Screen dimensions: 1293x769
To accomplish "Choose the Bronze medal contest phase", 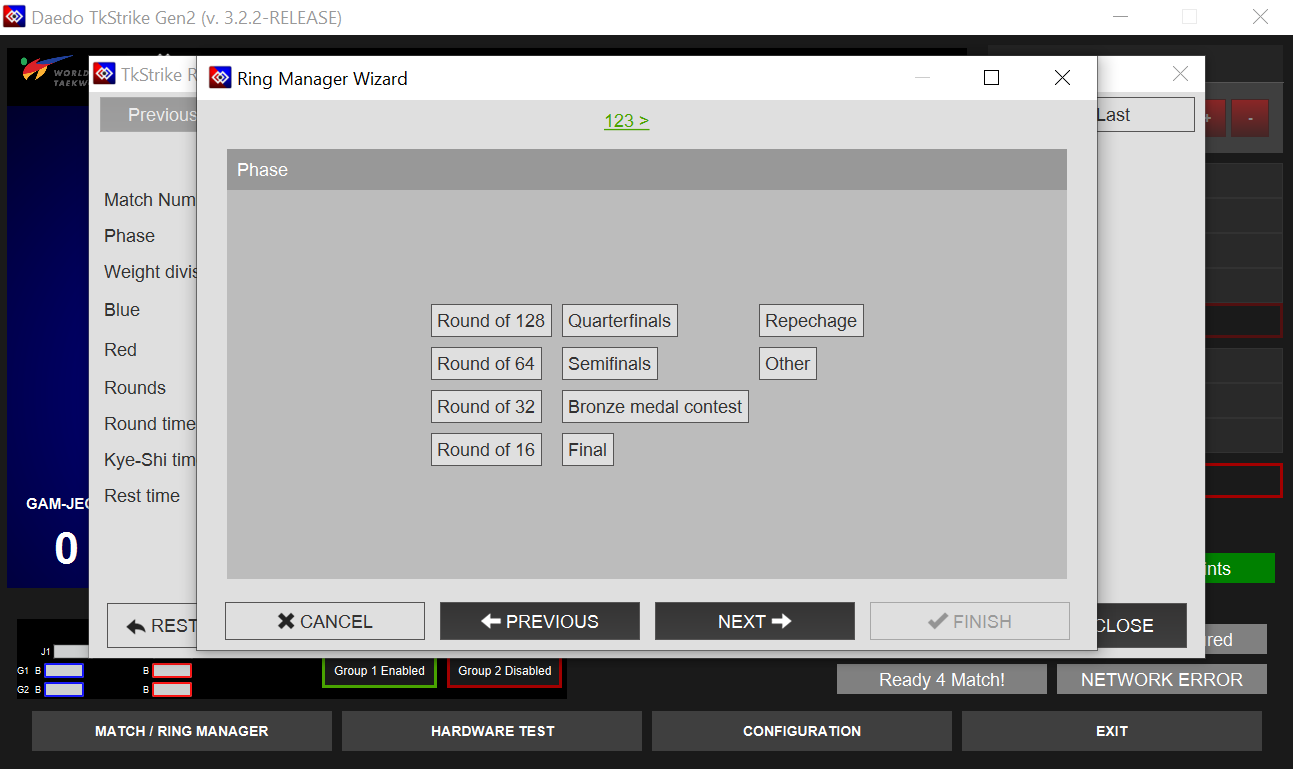I will [655, 406].
